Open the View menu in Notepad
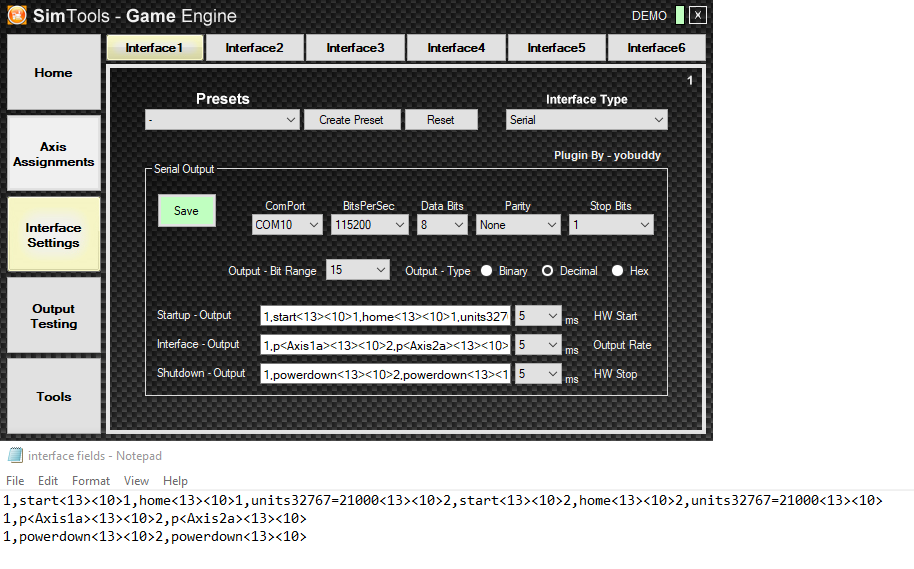The image size is (914, 569). (136, 481)
